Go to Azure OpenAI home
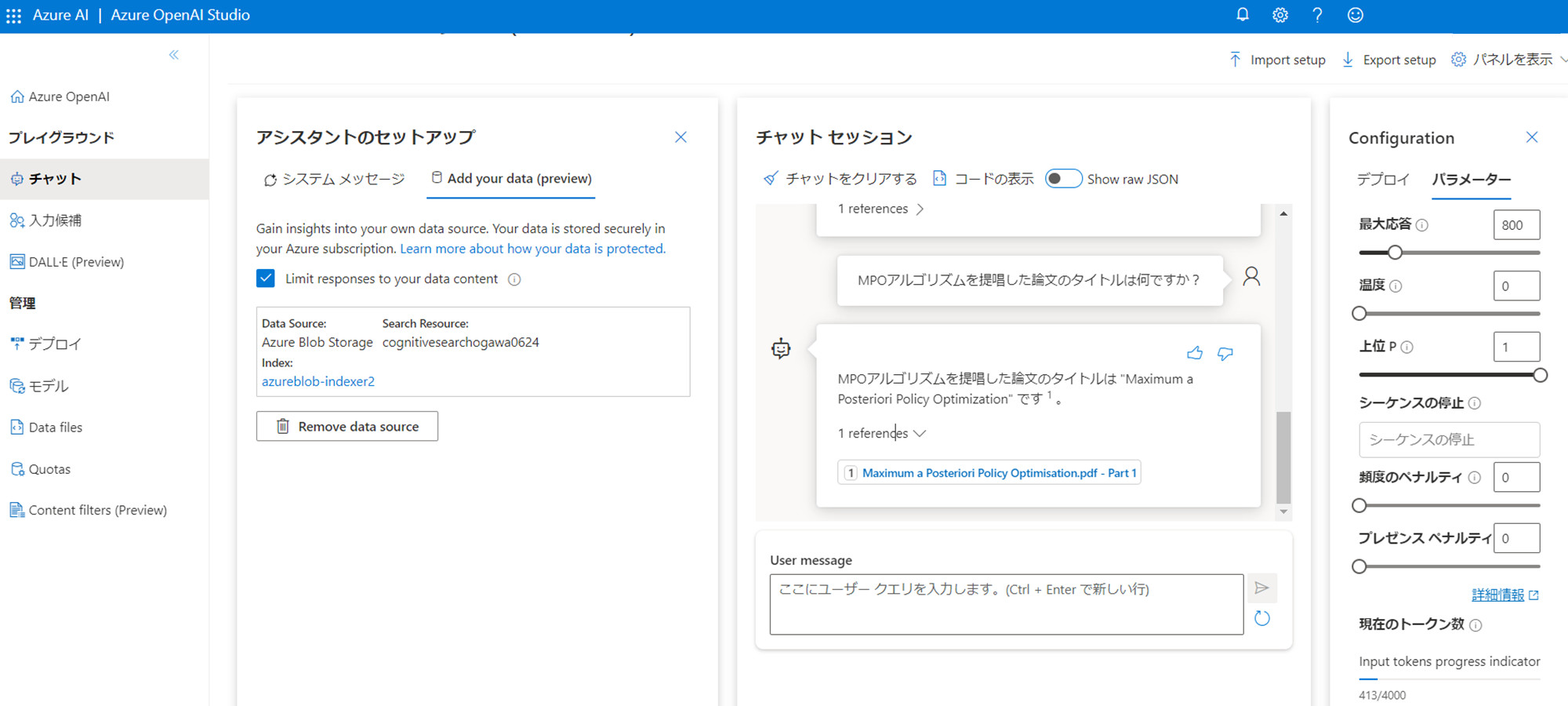The width and height of the screenshot is (1568, 706). tap(60, 96)
